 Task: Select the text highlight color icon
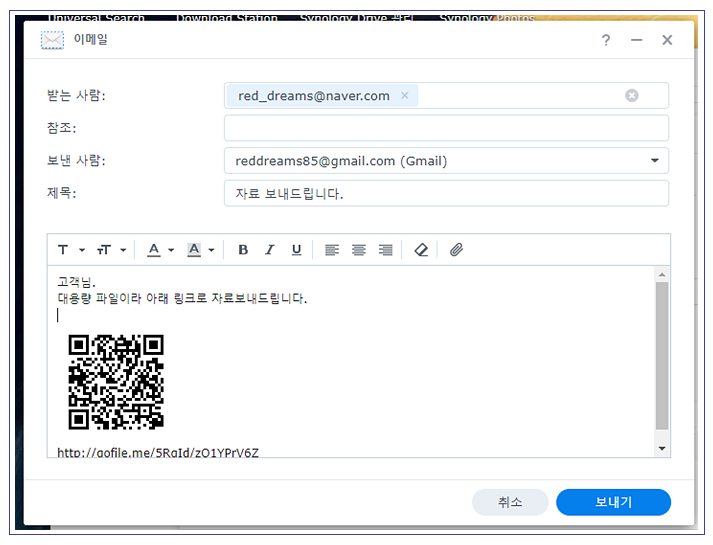[x=194, y=250]
